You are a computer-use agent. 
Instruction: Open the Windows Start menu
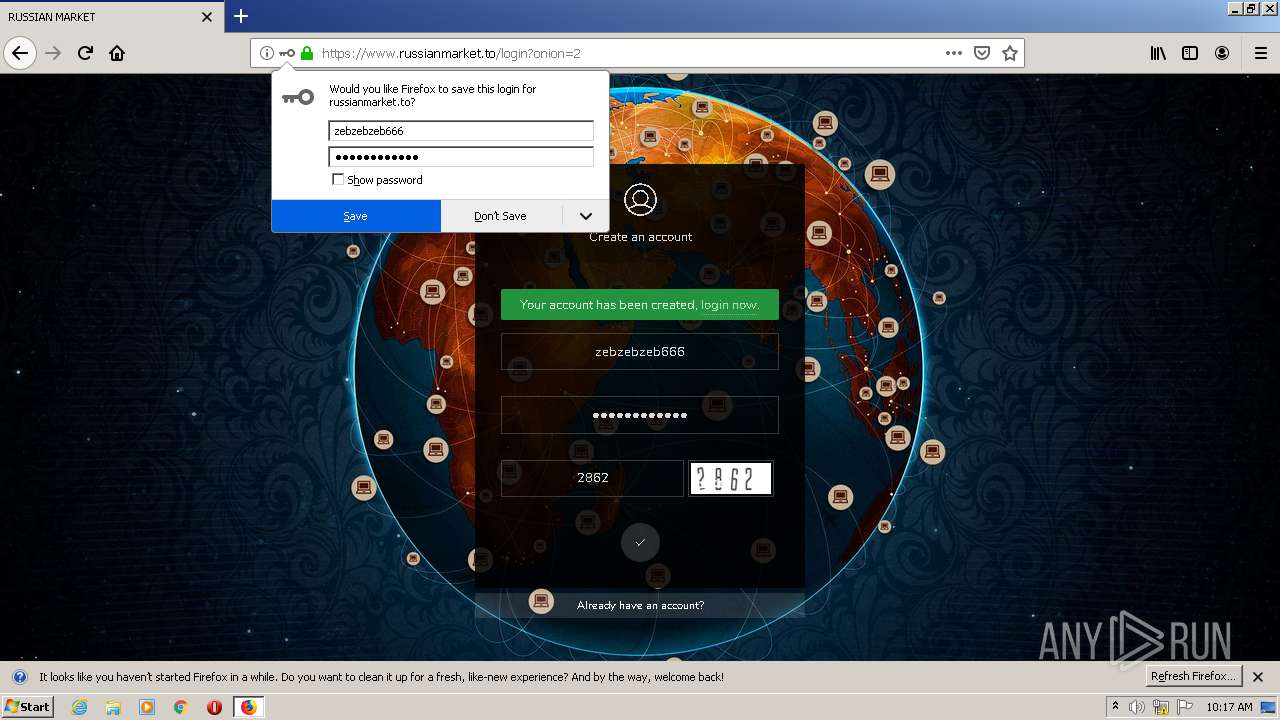[27, 706]
